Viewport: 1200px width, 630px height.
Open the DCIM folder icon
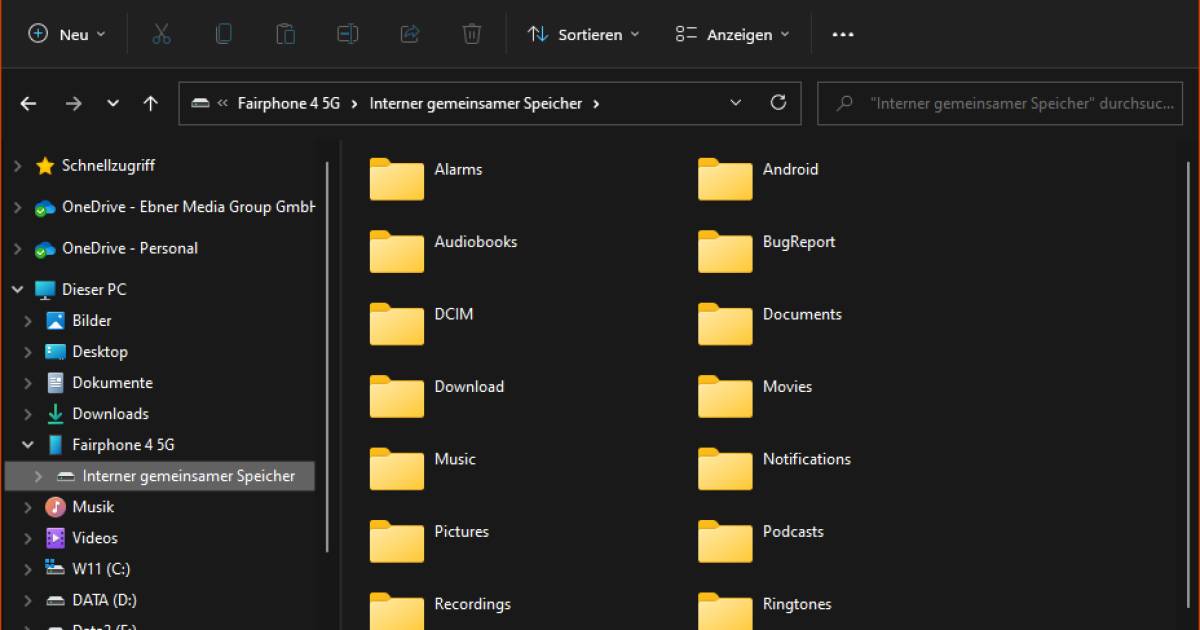click(396, 323)
